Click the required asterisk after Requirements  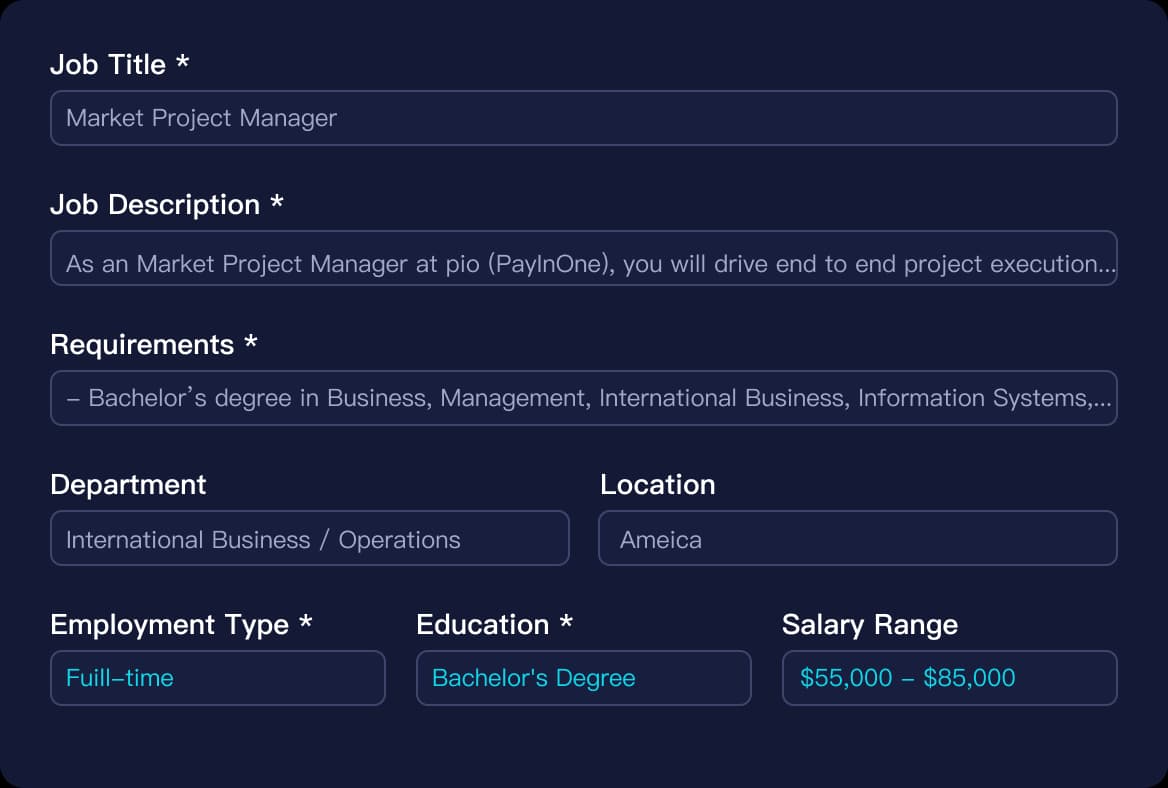[251, 342]
